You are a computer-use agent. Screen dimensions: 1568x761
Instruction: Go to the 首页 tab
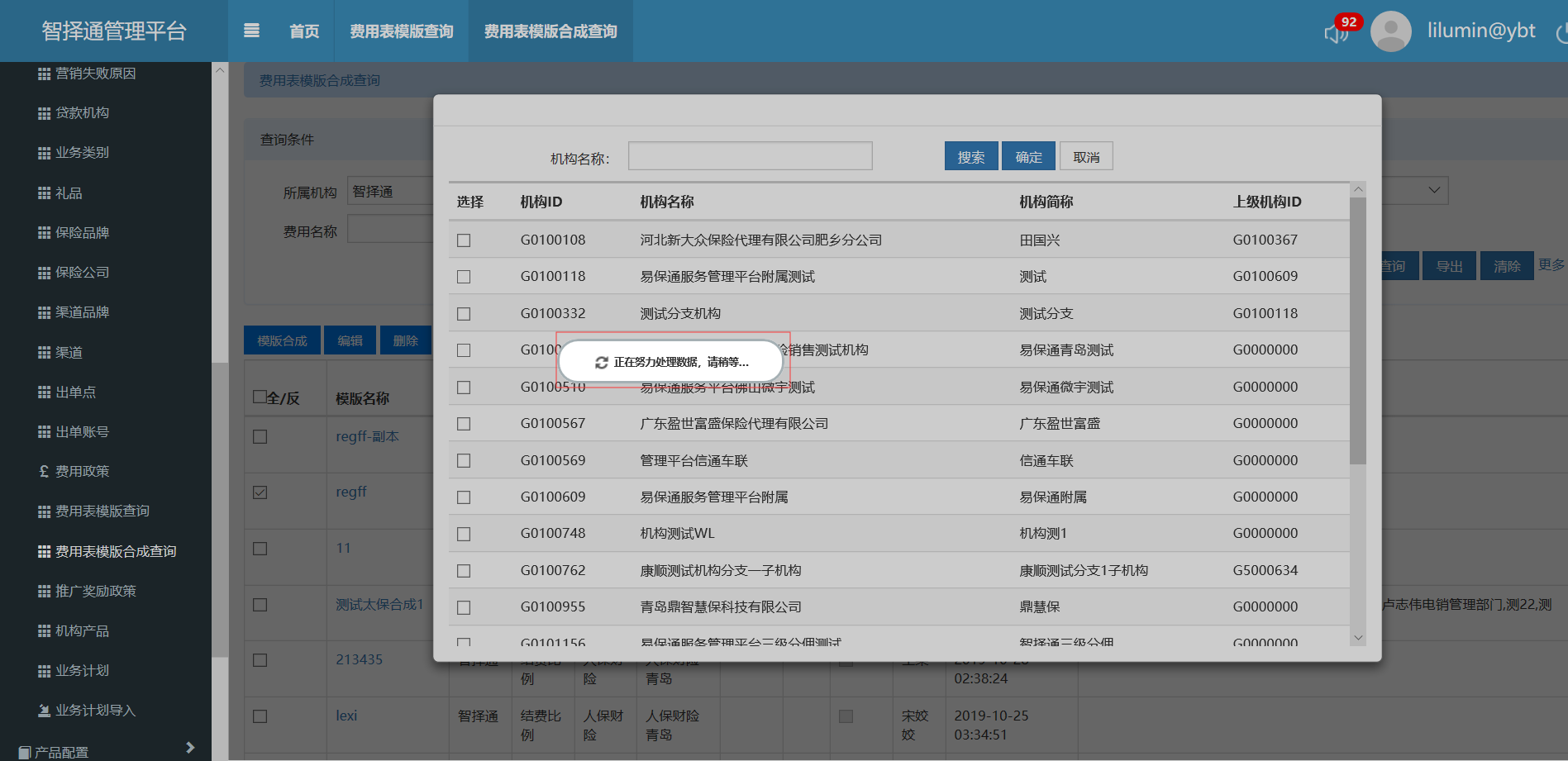point(304,31)
